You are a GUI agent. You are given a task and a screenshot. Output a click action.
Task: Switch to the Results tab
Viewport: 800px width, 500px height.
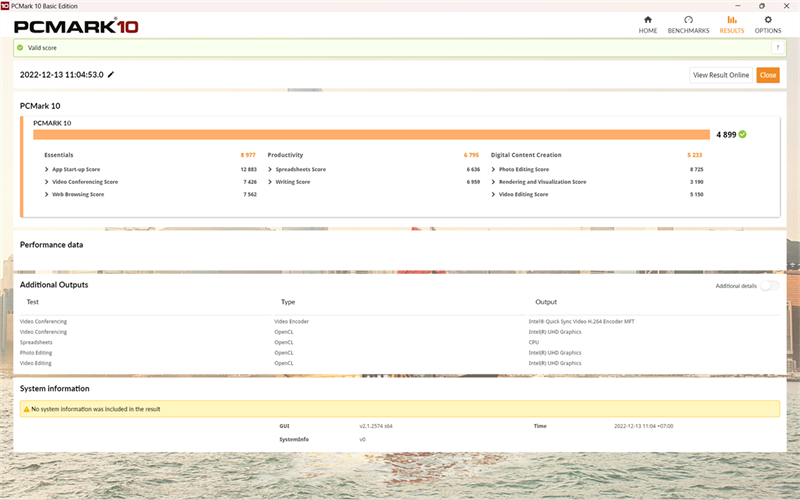732,24
